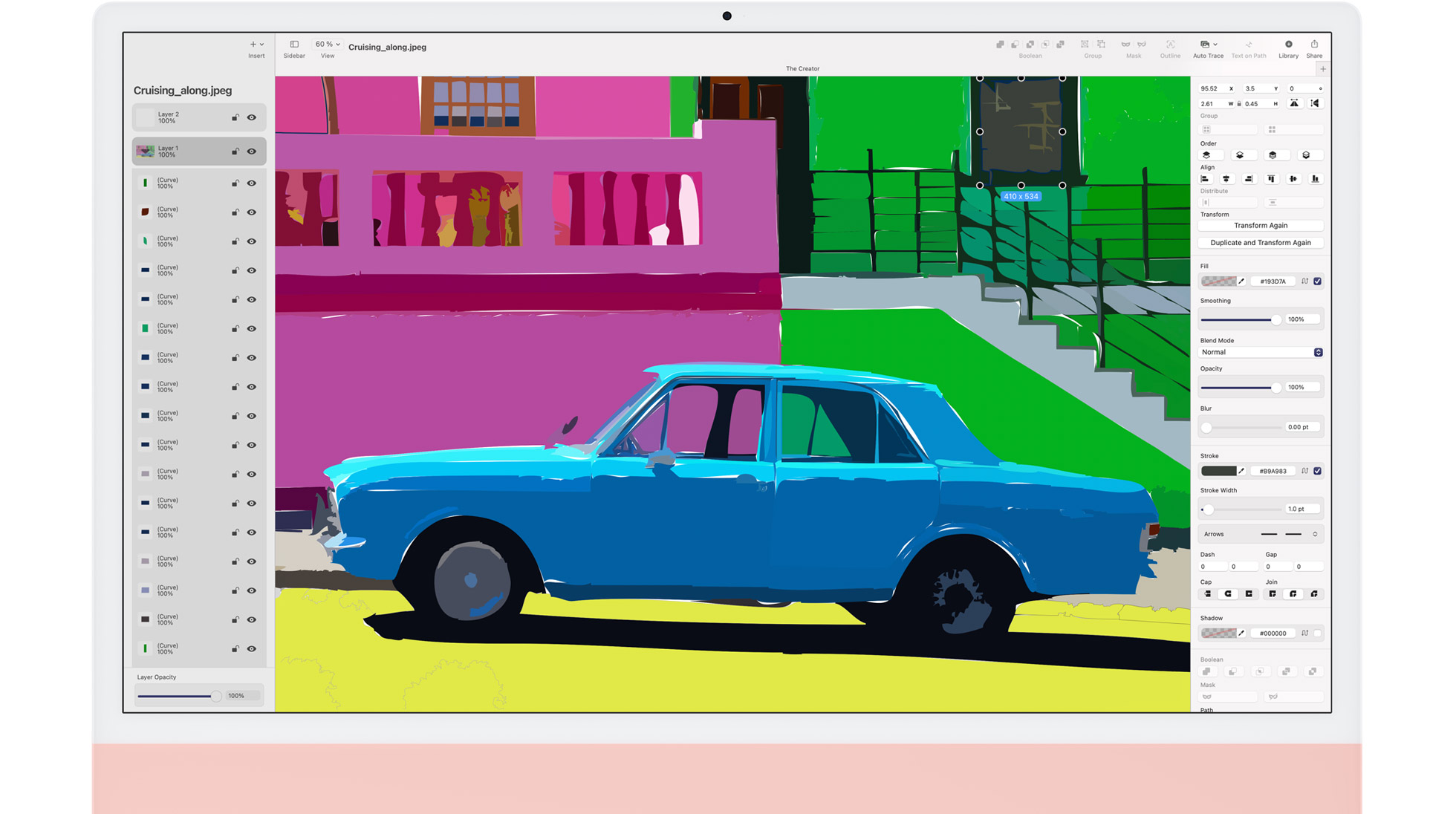The image size is (1456, 814).
Task: Align left edges icon in Align section
Action: 1205,179
